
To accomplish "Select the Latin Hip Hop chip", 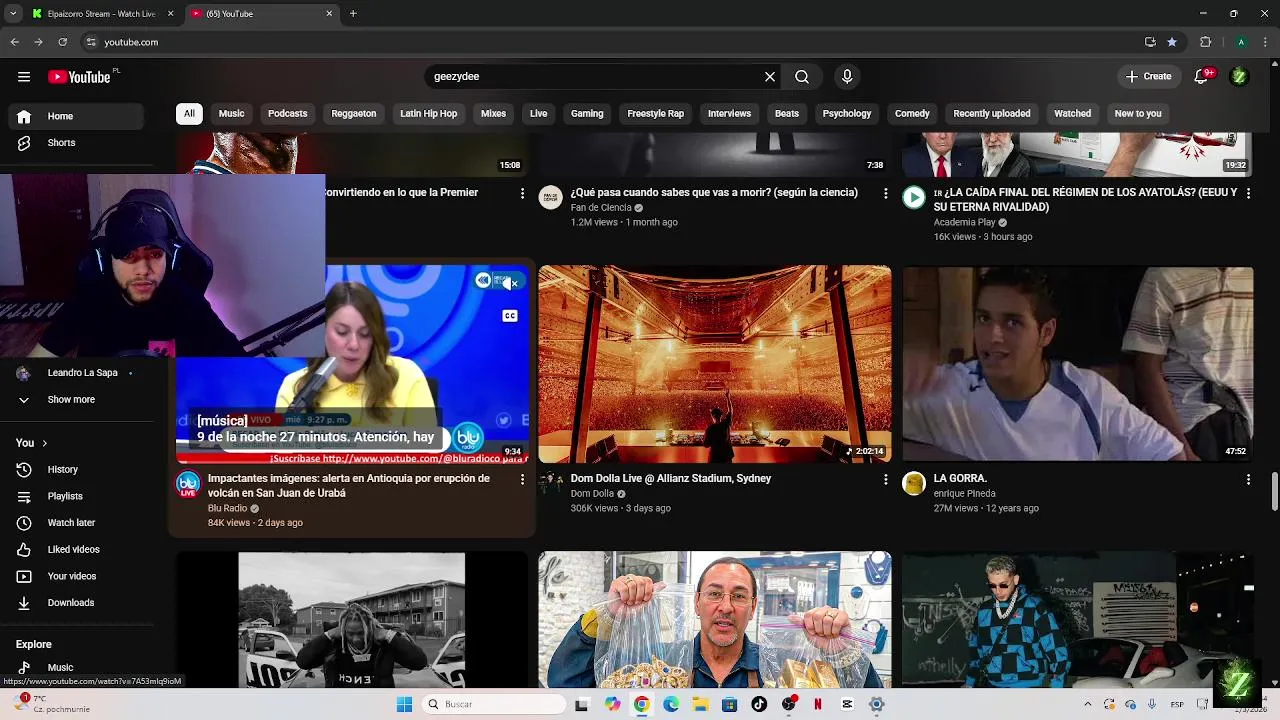I will click(x=428, y=114).
